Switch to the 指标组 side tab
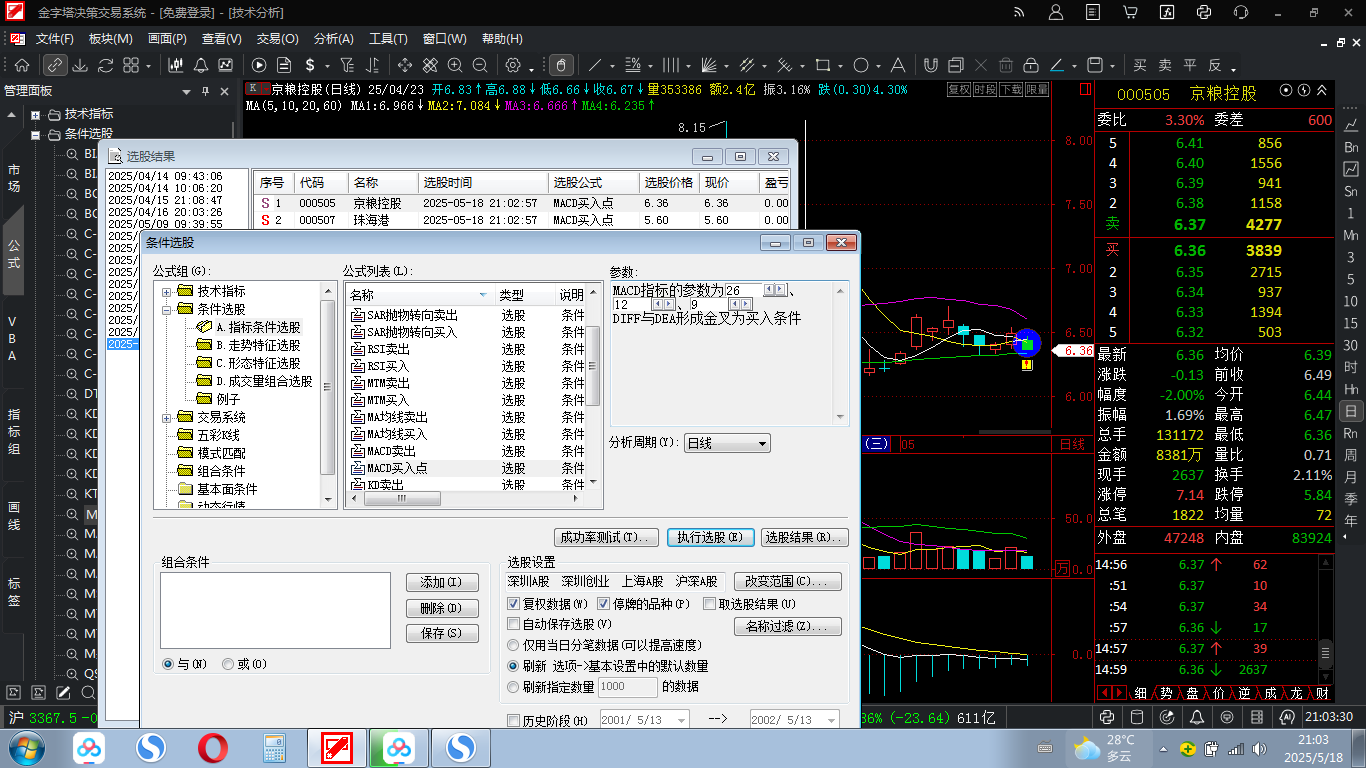 click(x=14, y=431)
